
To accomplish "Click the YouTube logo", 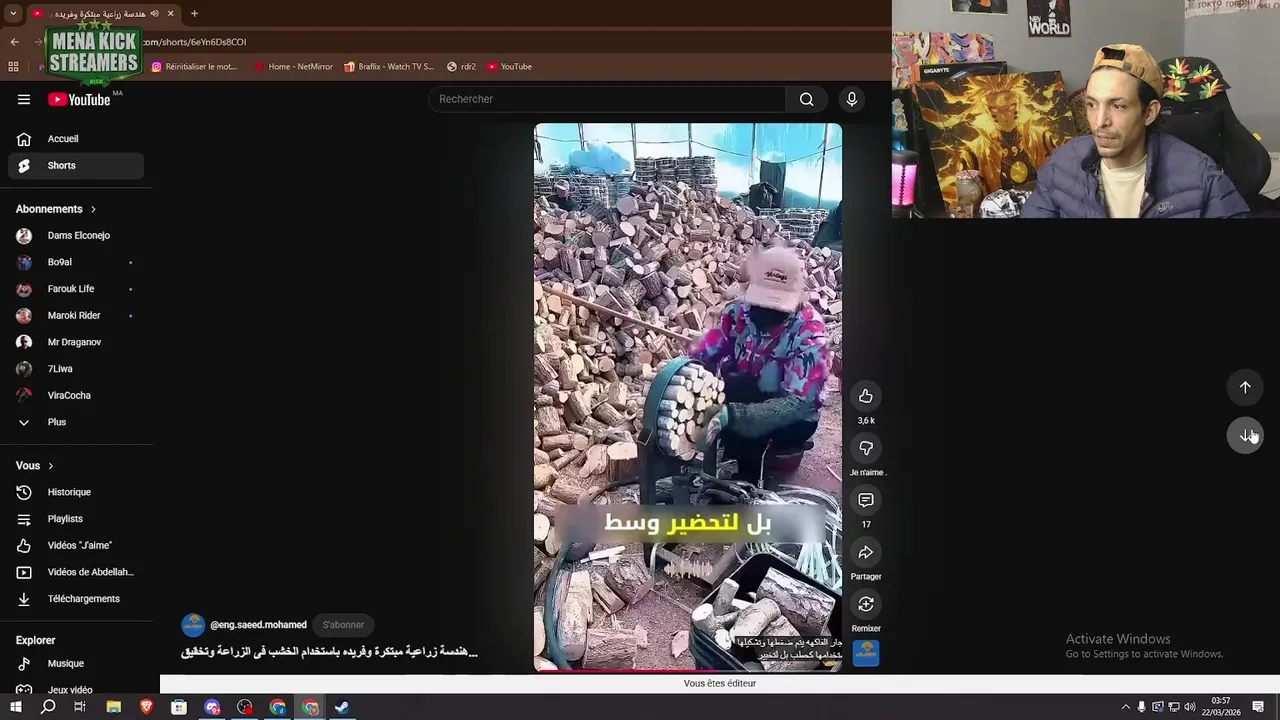I will coord(79,99).
